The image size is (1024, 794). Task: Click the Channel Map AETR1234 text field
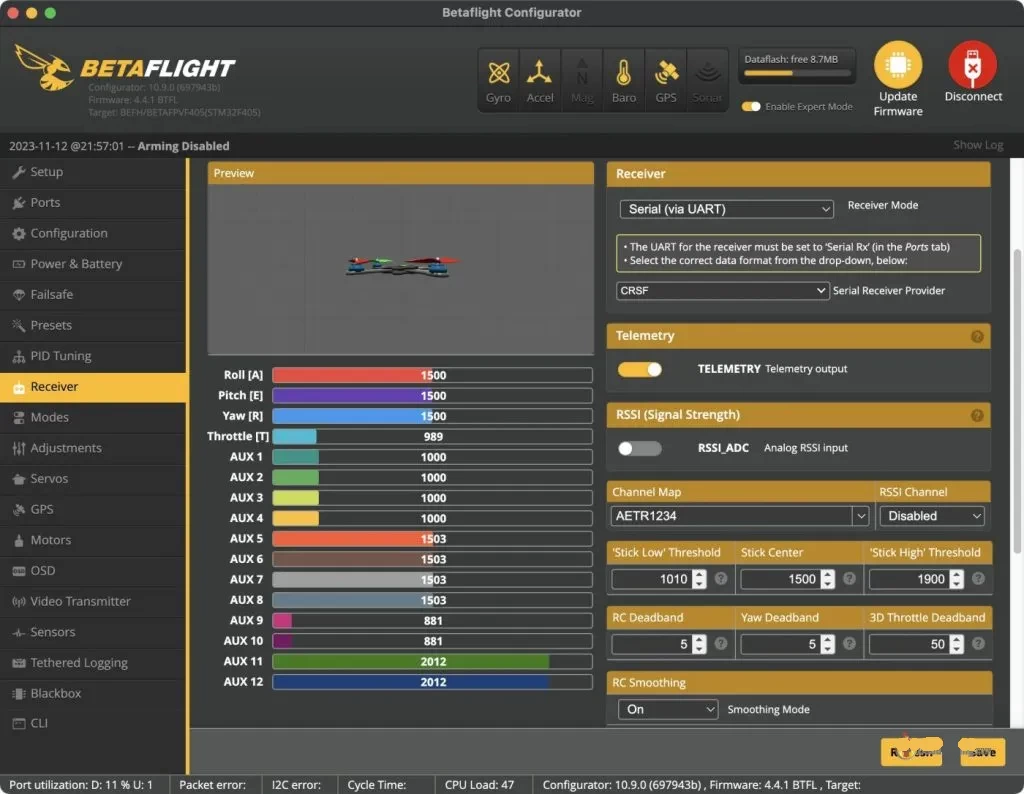pos(731,516)
